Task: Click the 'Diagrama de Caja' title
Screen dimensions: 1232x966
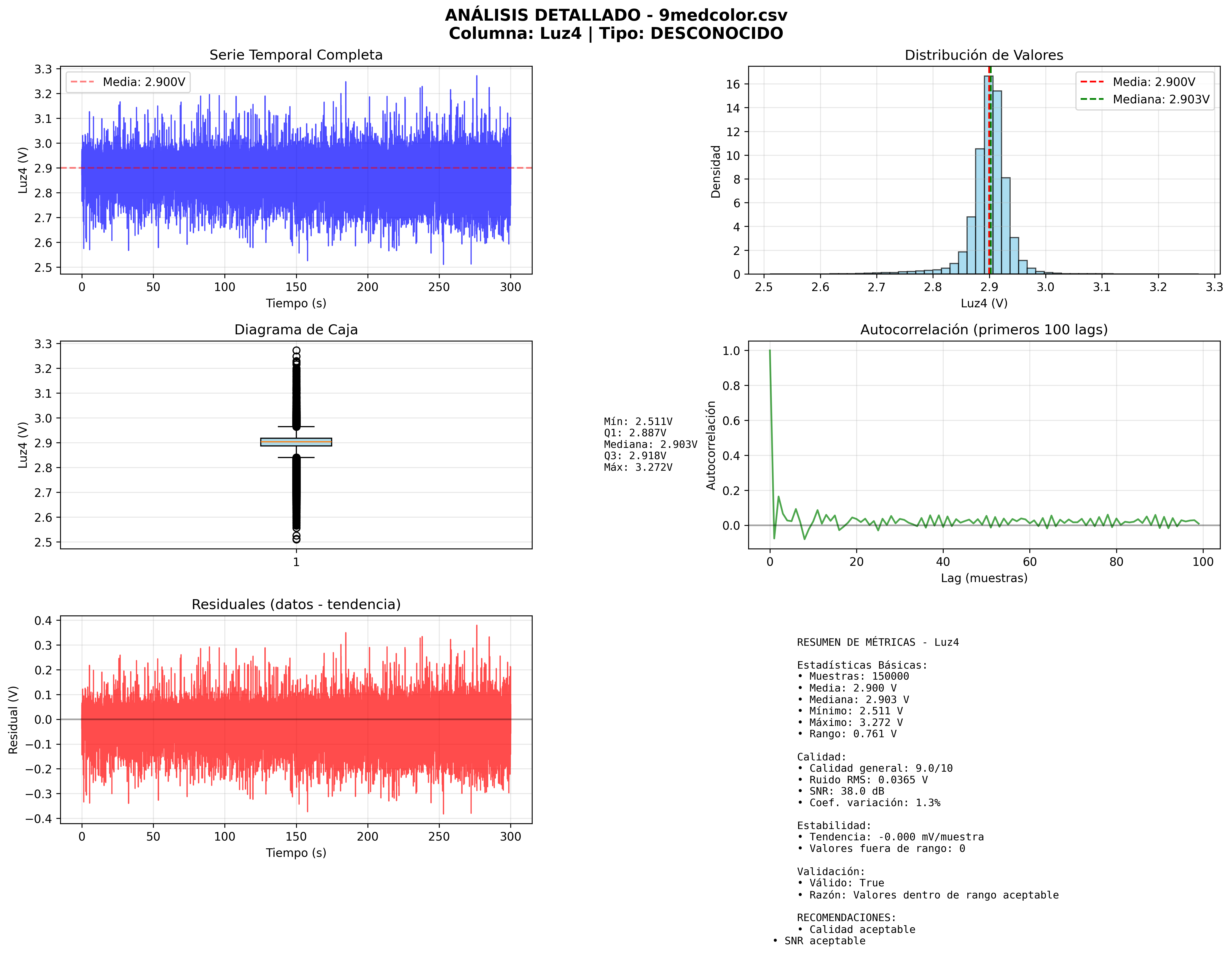Action: click(x=296, y=330)
